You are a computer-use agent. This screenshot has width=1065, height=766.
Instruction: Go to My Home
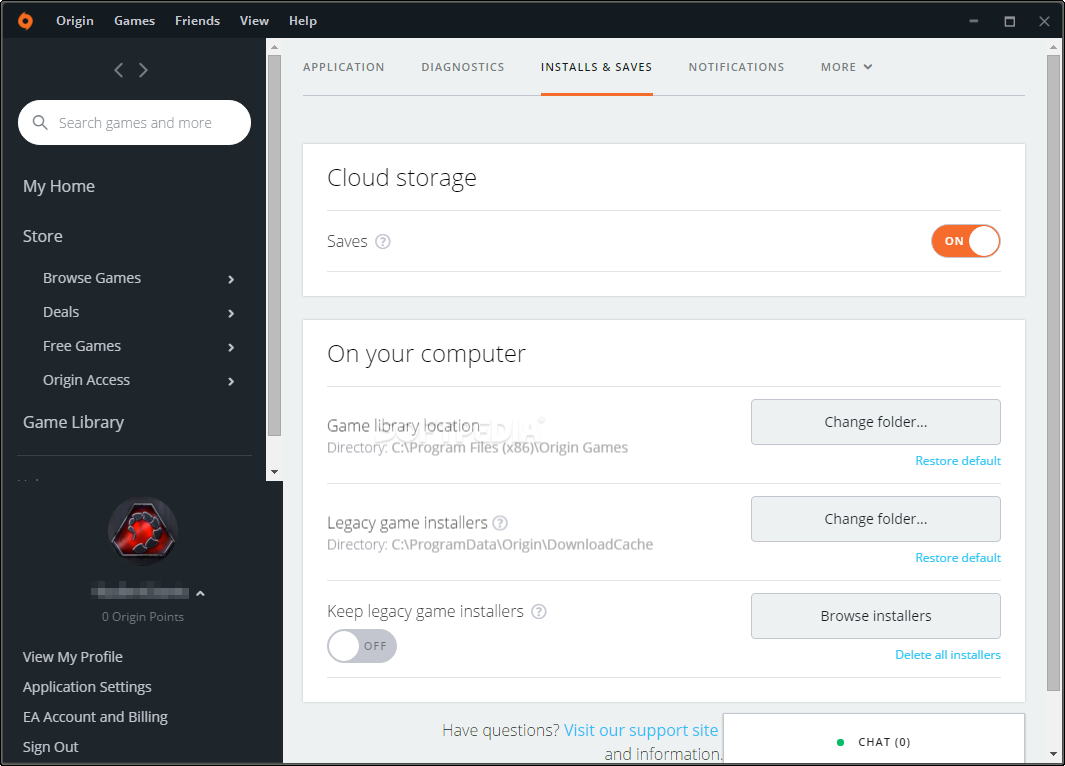[59, 186]
